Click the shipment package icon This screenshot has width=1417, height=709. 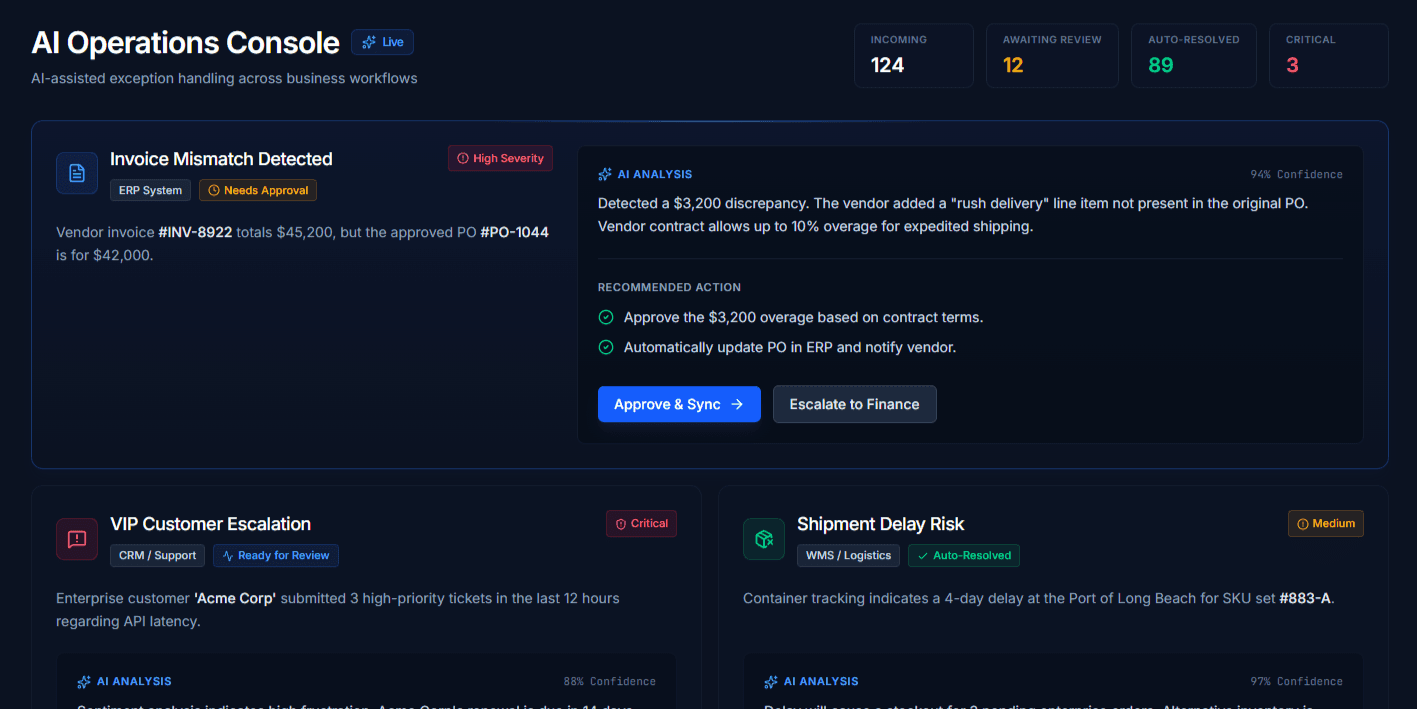763,538
